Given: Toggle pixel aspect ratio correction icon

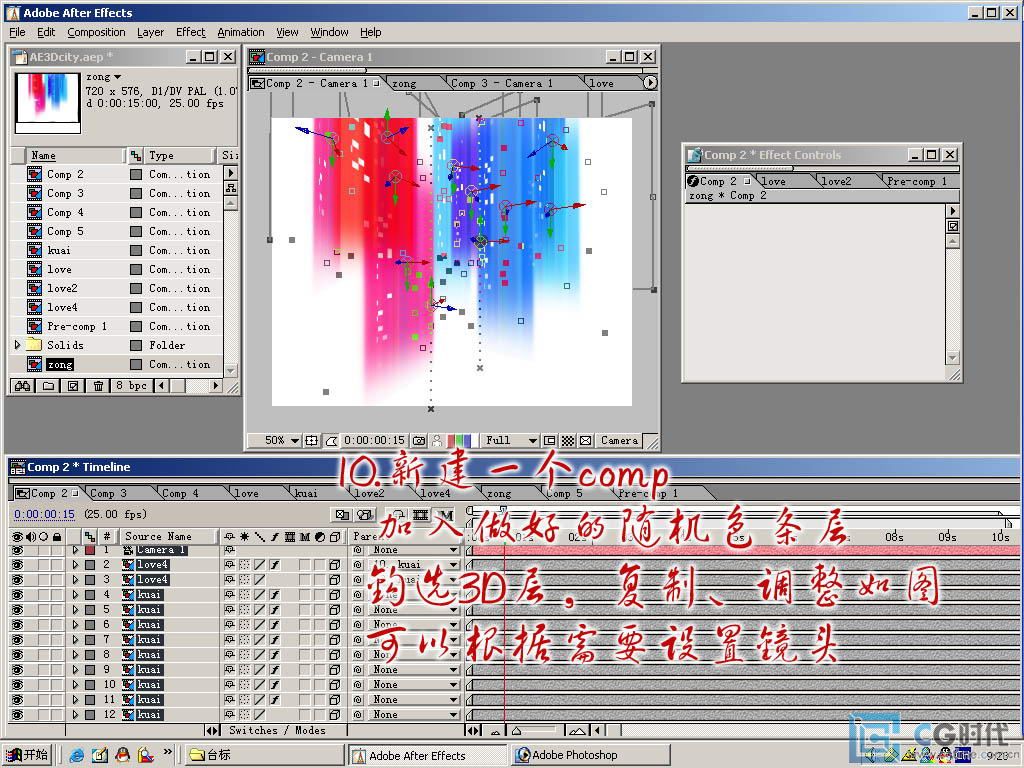Looking at the screenshot, I should point(586,441).
